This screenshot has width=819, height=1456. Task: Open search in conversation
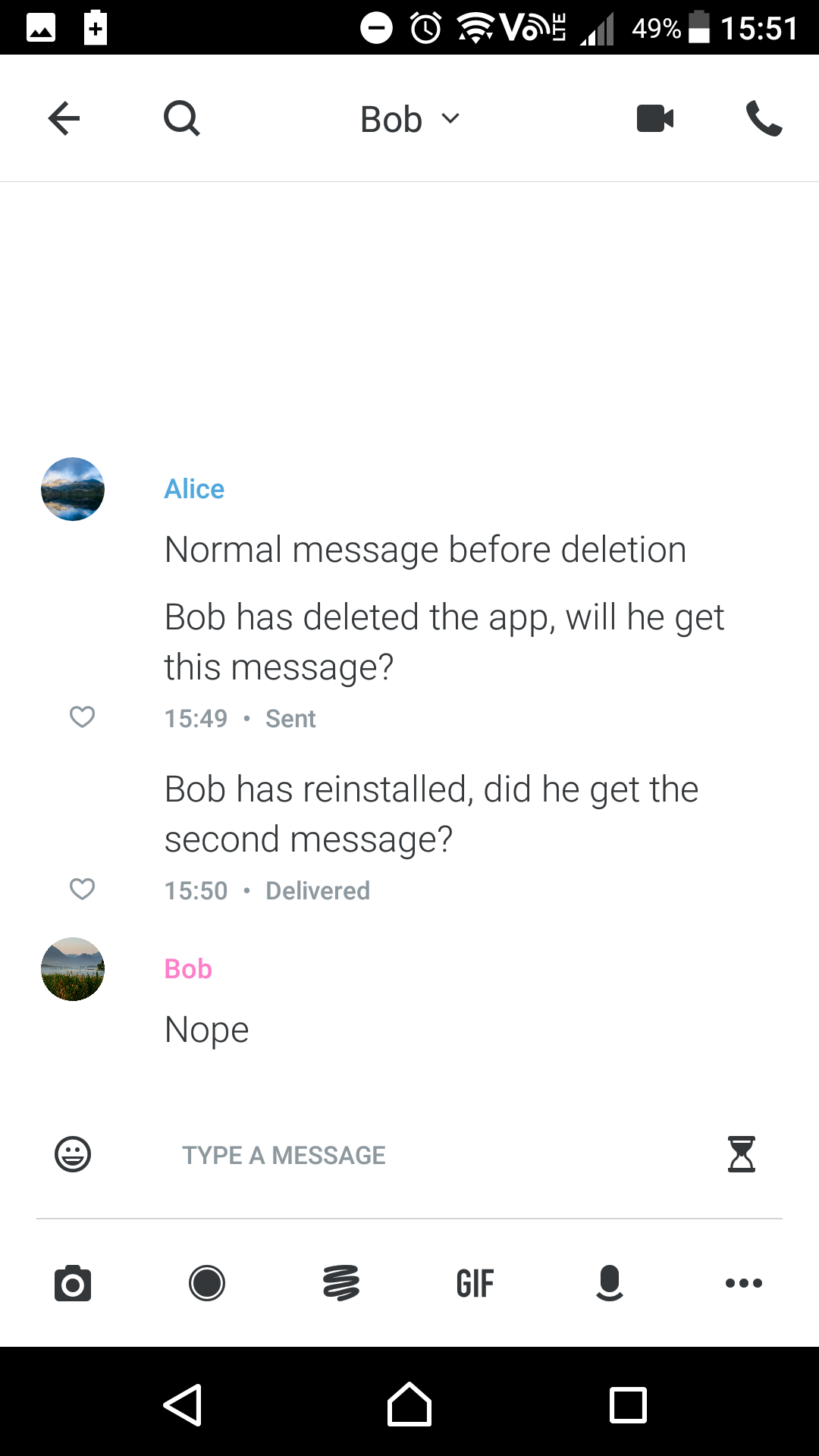(x=182, y=118)
